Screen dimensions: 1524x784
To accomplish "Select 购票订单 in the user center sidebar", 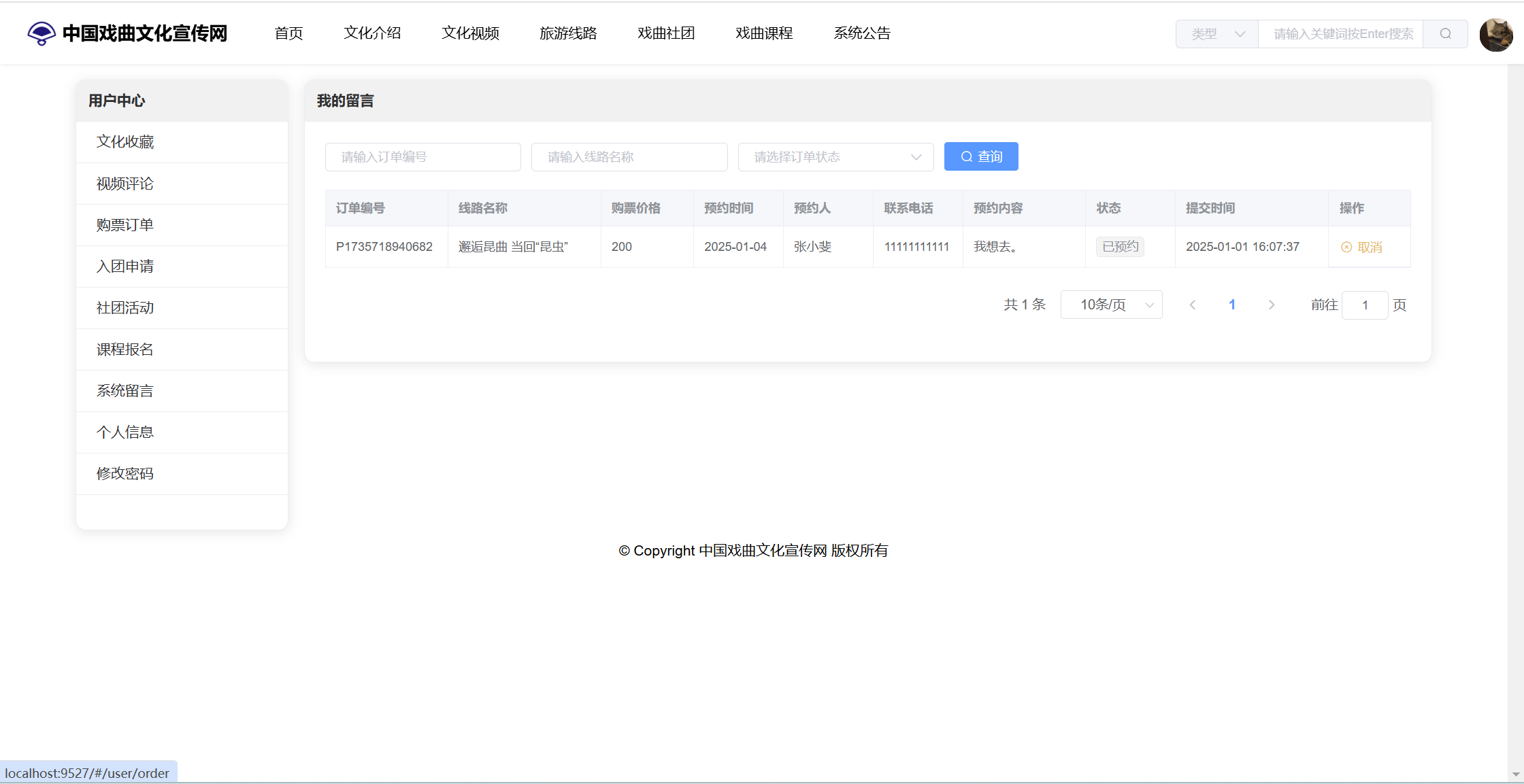I will [x=125, y=225].
